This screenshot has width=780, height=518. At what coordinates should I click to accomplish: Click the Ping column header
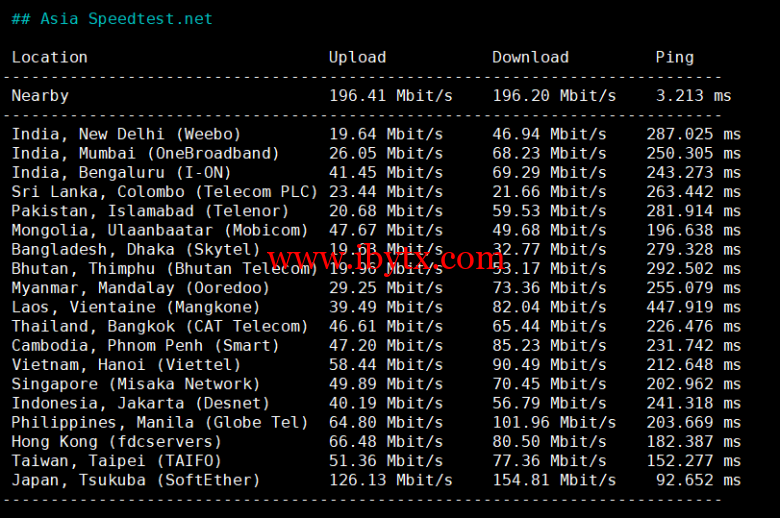[674, 57]
